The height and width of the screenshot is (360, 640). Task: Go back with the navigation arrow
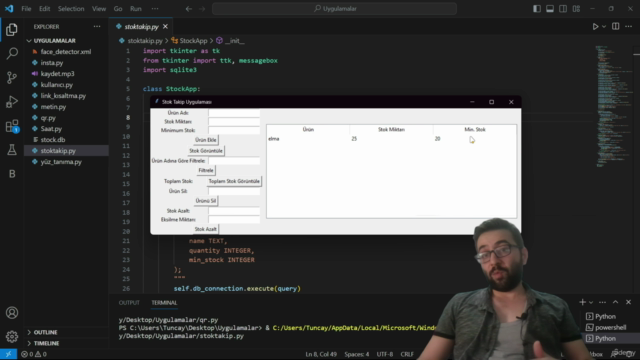pyautogui.click(x=189, y=9)
